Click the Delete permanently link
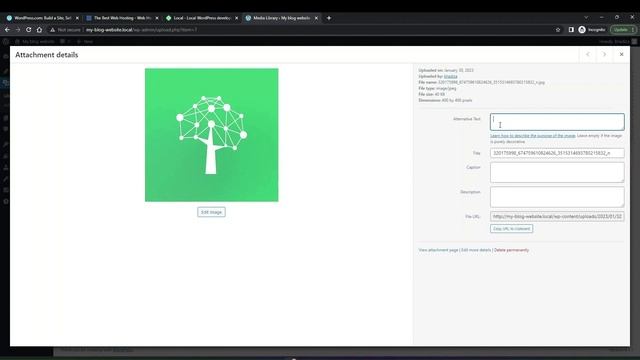640x360 pixels. (x=511, y=250)
